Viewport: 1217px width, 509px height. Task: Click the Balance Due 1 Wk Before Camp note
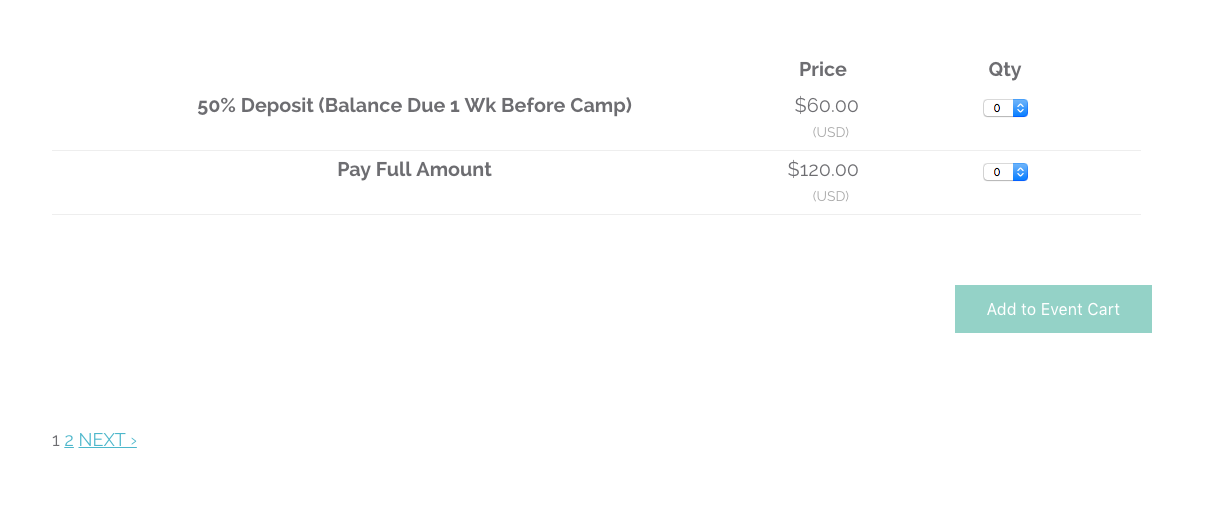pyautogui.click(x=475, y=105)
